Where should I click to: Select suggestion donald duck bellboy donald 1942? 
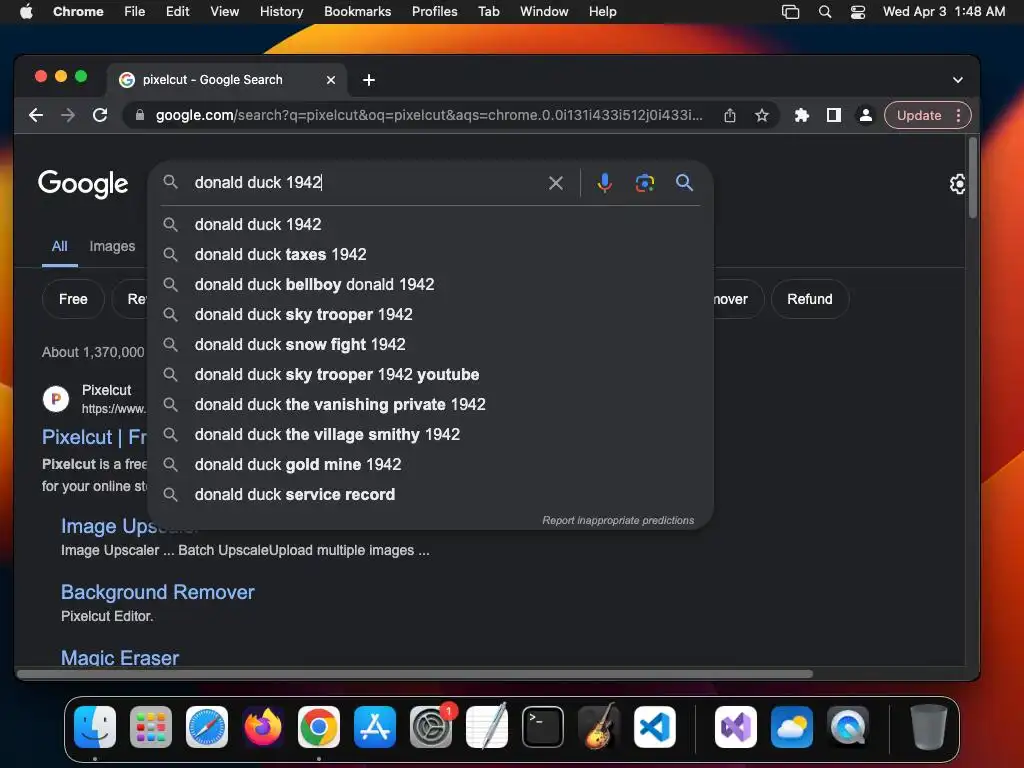click(x=430, y=284)
